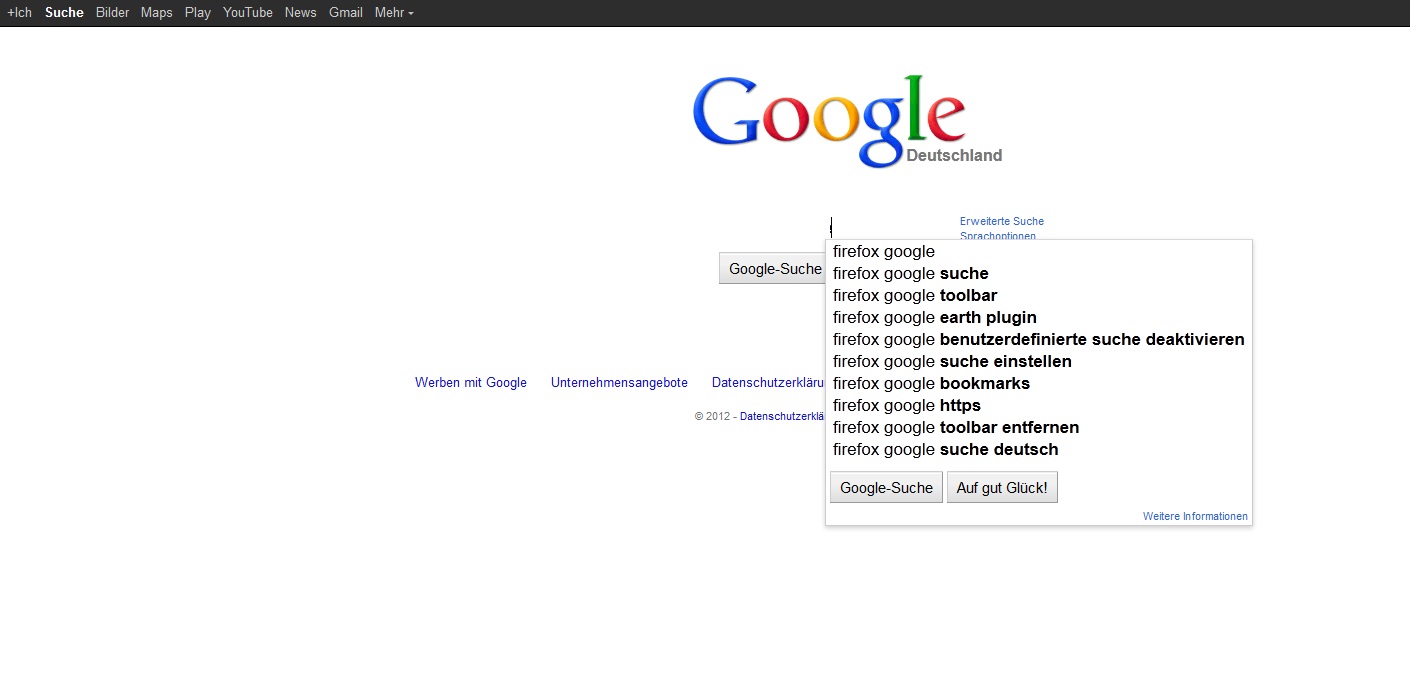Pick "firefox google benutzerdefinierte suche deaktivieren" suggestion
Viewport: 1410px width, 679px height.
[1038, 340]
